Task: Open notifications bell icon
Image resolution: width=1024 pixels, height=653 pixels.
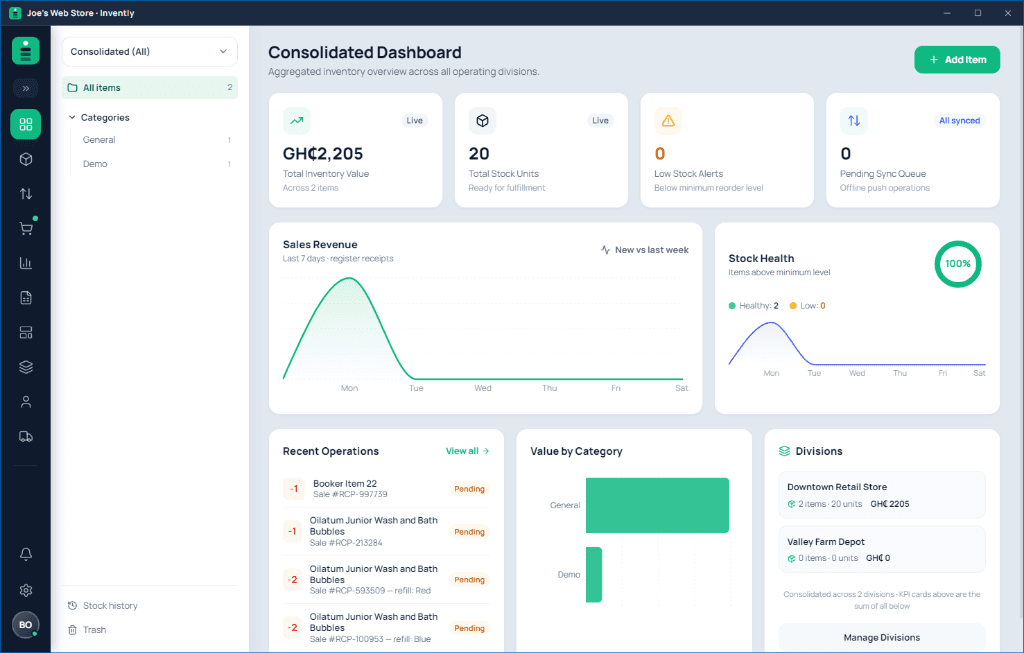Action: tap(25, 554)
